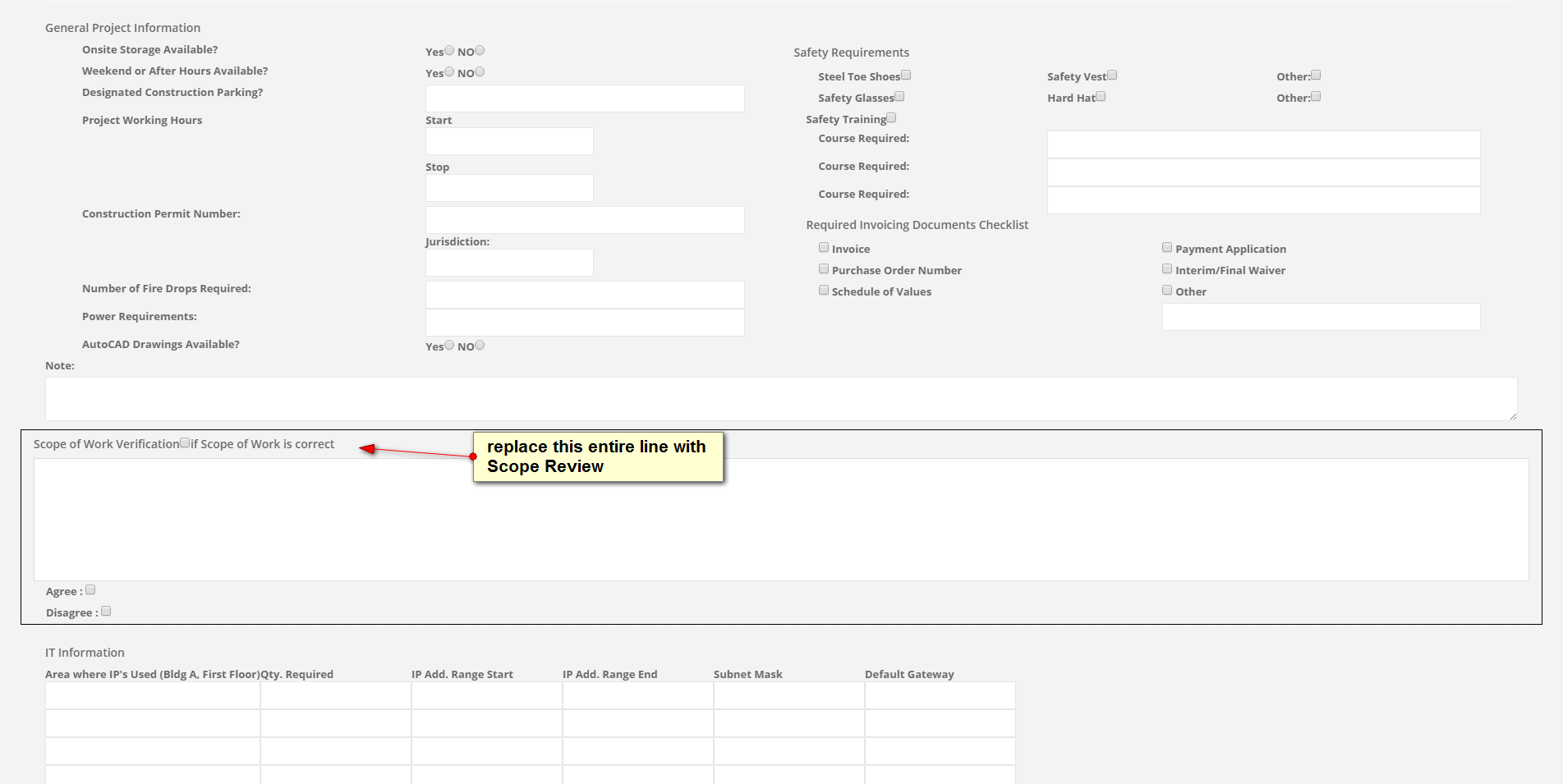Viewport: 1563px width, 784px height.
Task: Check the Steel Toe Shoes box
Action: pos(906,75)
